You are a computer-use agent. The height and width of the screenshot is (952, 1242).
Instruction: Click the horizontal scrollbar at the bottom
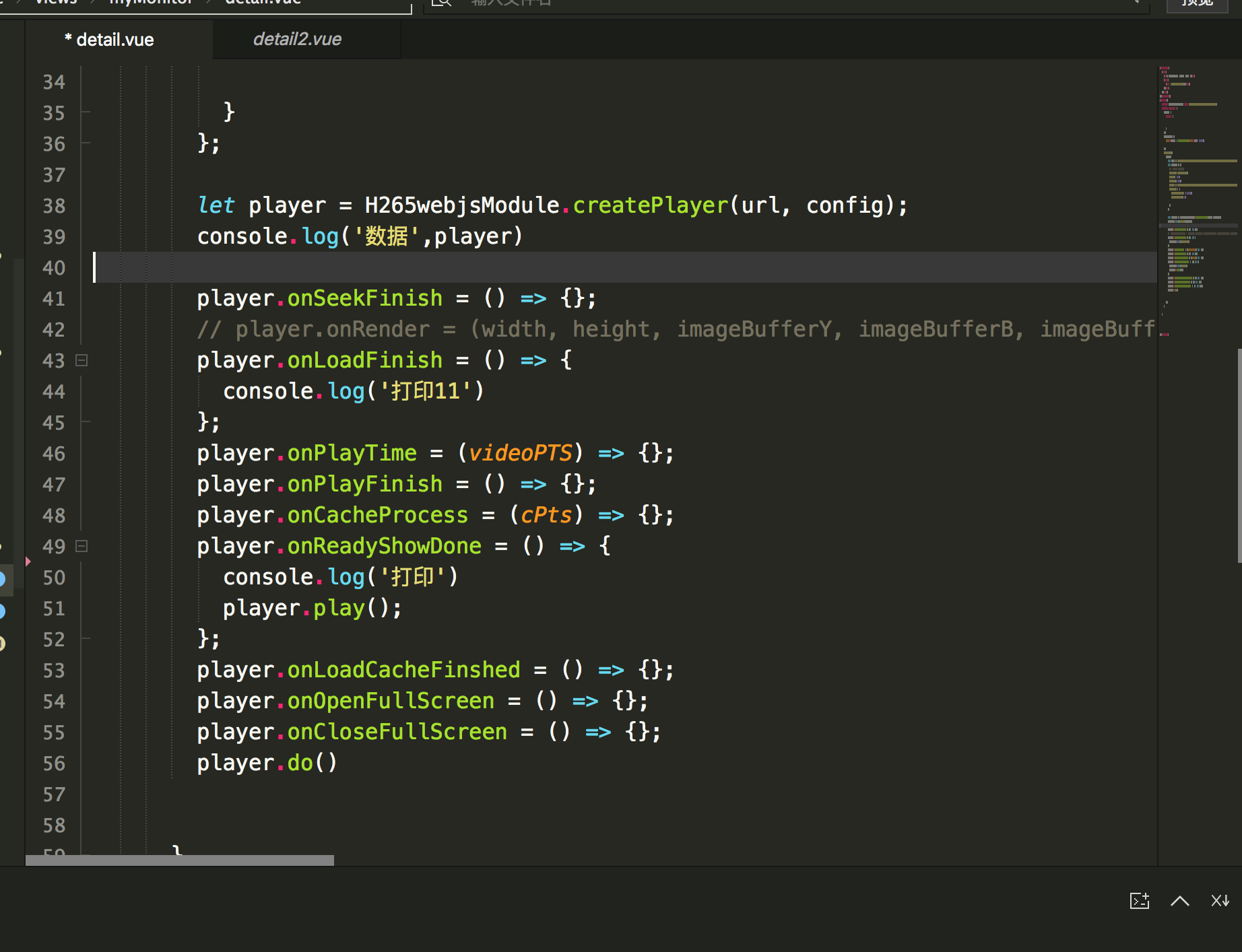click(x=181, y=860)
